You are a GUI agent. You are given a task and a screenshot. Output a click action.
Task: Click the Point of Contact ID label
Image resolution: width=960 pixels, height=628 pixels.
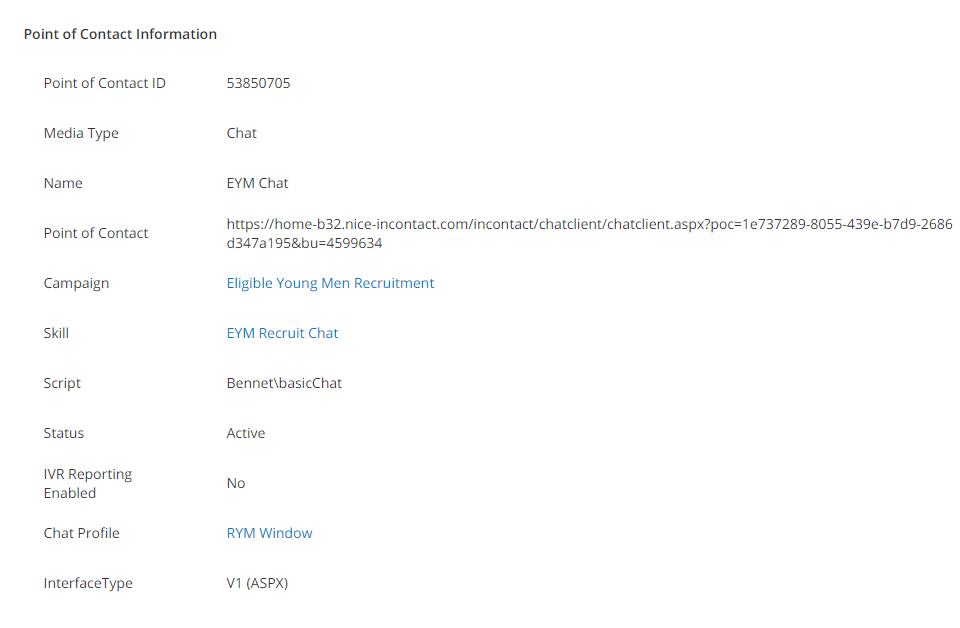[104, 83]
